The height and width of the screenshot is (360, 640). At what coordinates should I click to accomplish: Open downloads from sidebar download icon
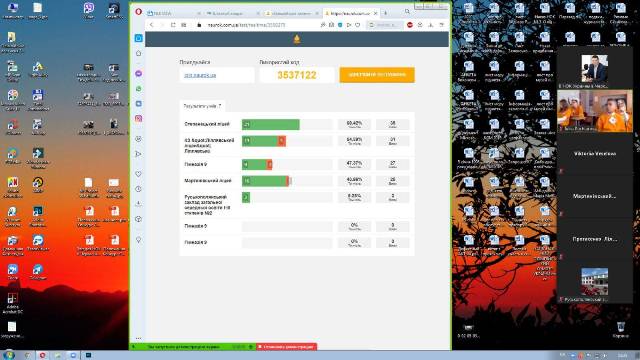(138, 204)
